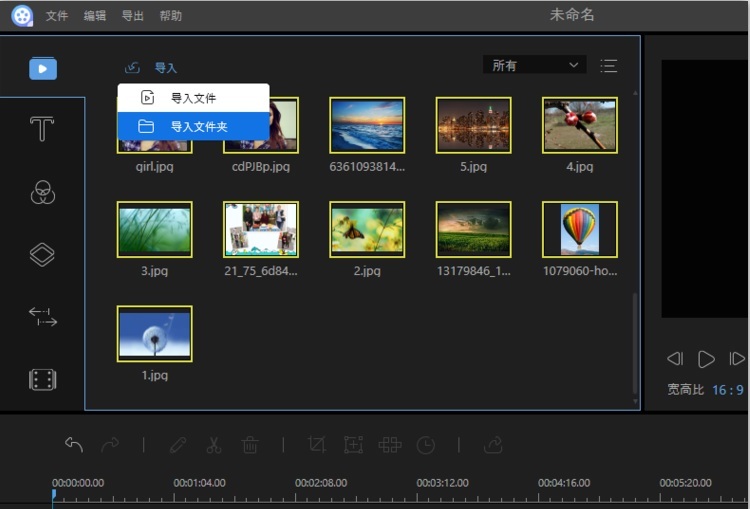Toggle the list view icon
The width and height of the screenshot is (750, 509).
608,66
